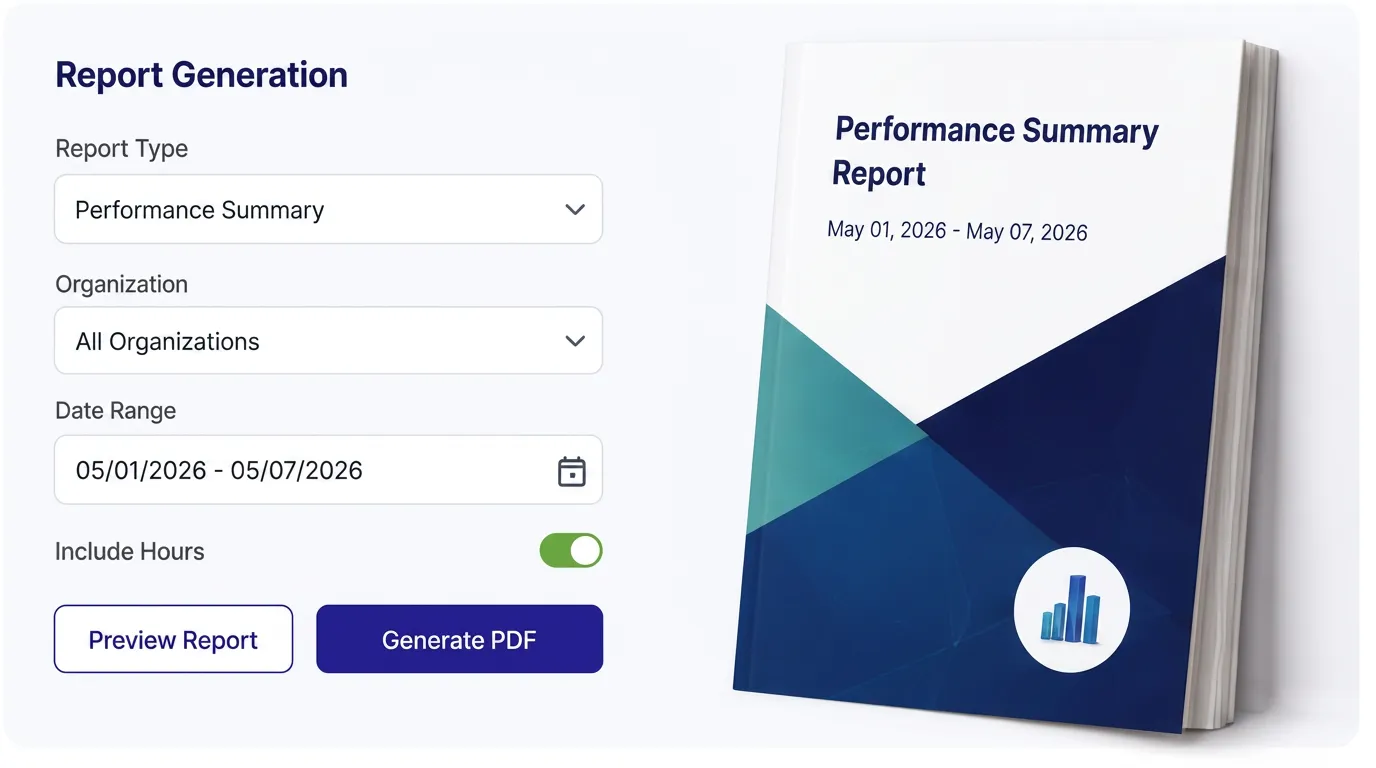Open the Report Type dropdown
Image resolution: width=1376 pixels, height=768 pixels.
click(328, 210)
